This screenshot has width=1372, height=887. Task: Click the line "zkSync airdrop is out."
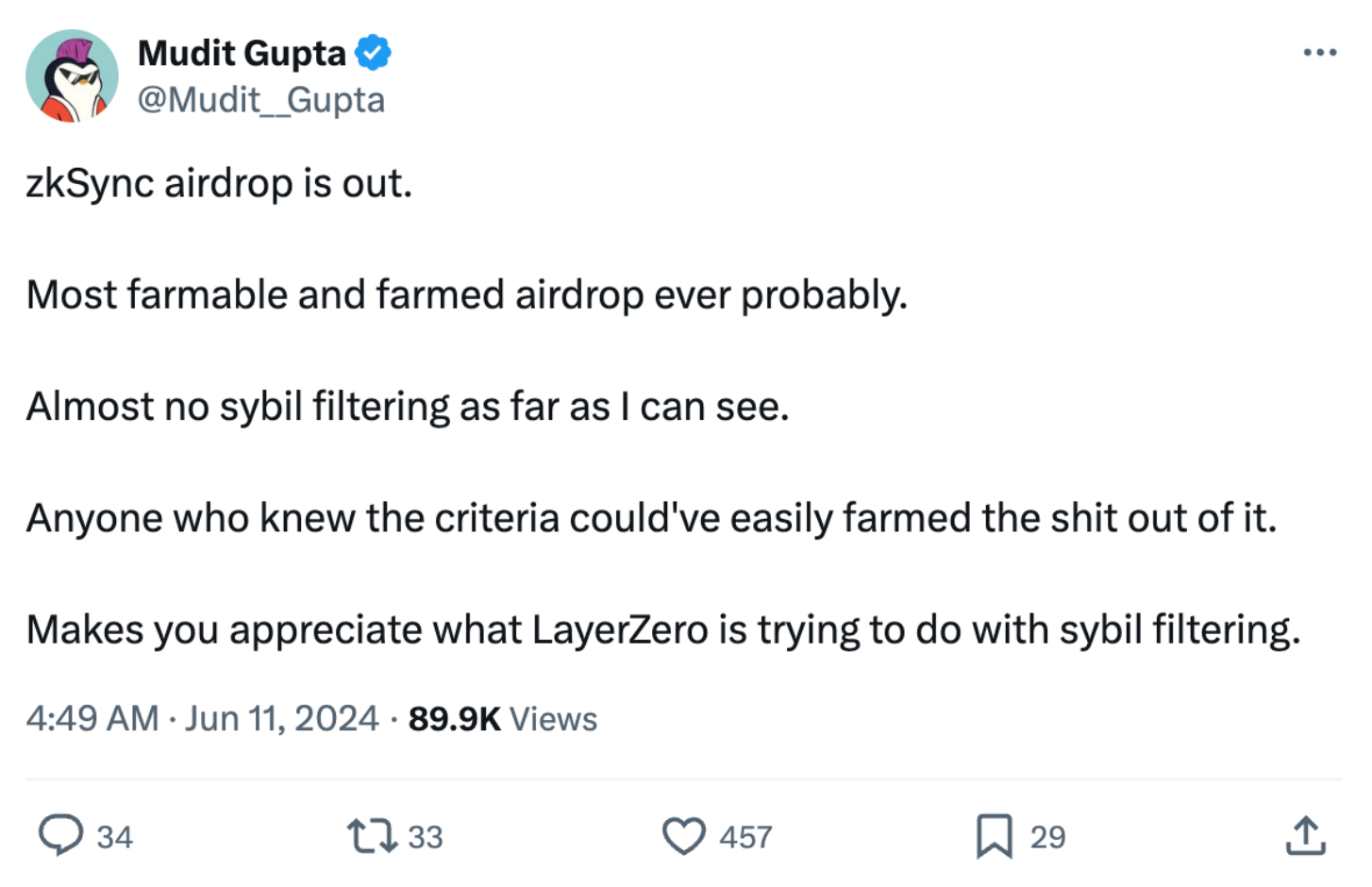[219, 183]
